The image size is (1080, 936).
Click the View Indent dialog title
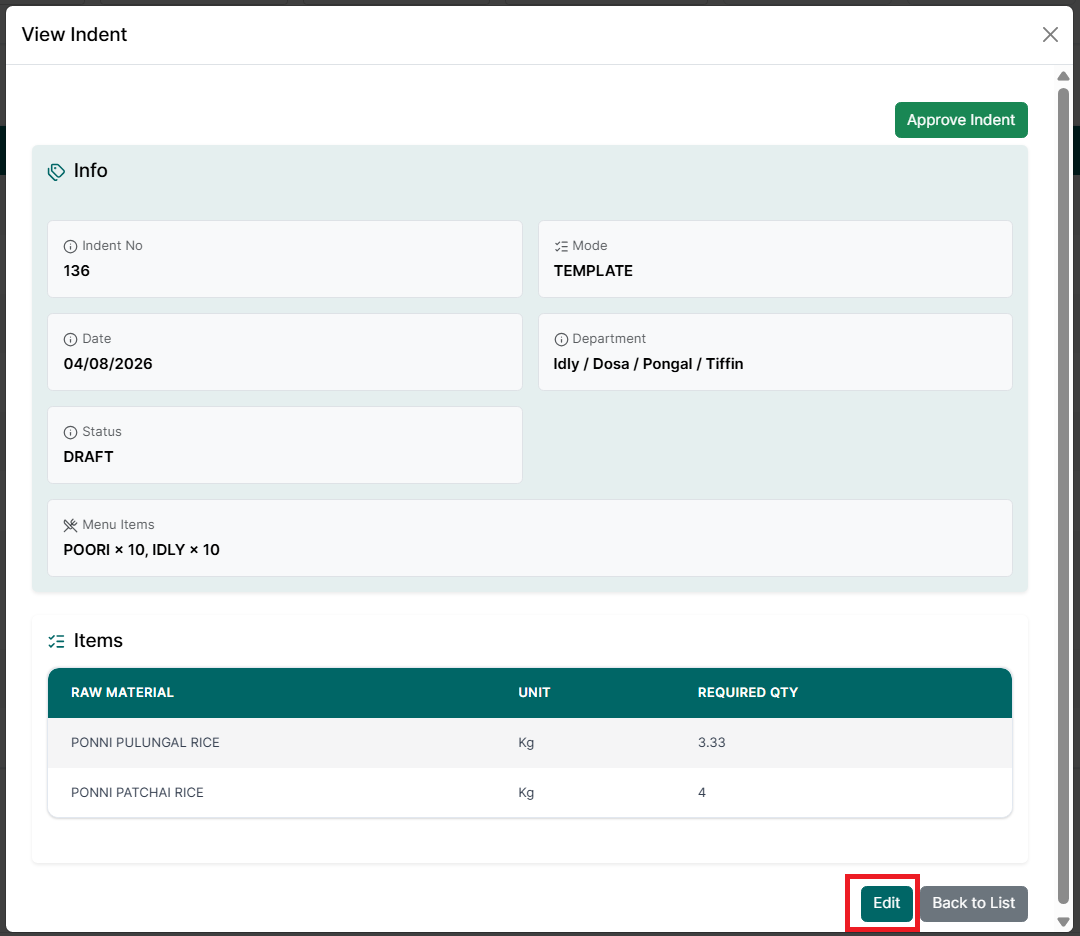pos(74,34)
